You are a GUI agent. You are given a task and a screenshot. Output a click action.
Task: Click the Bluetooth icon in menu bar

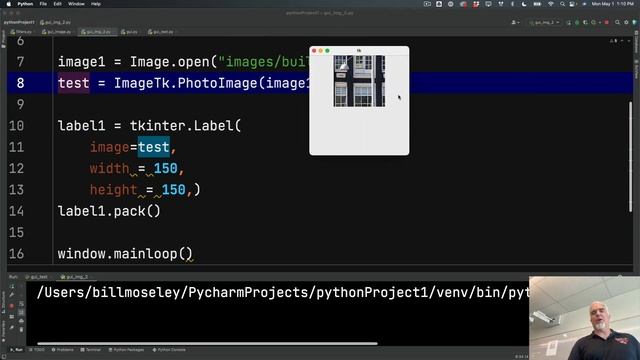[512, 4]
